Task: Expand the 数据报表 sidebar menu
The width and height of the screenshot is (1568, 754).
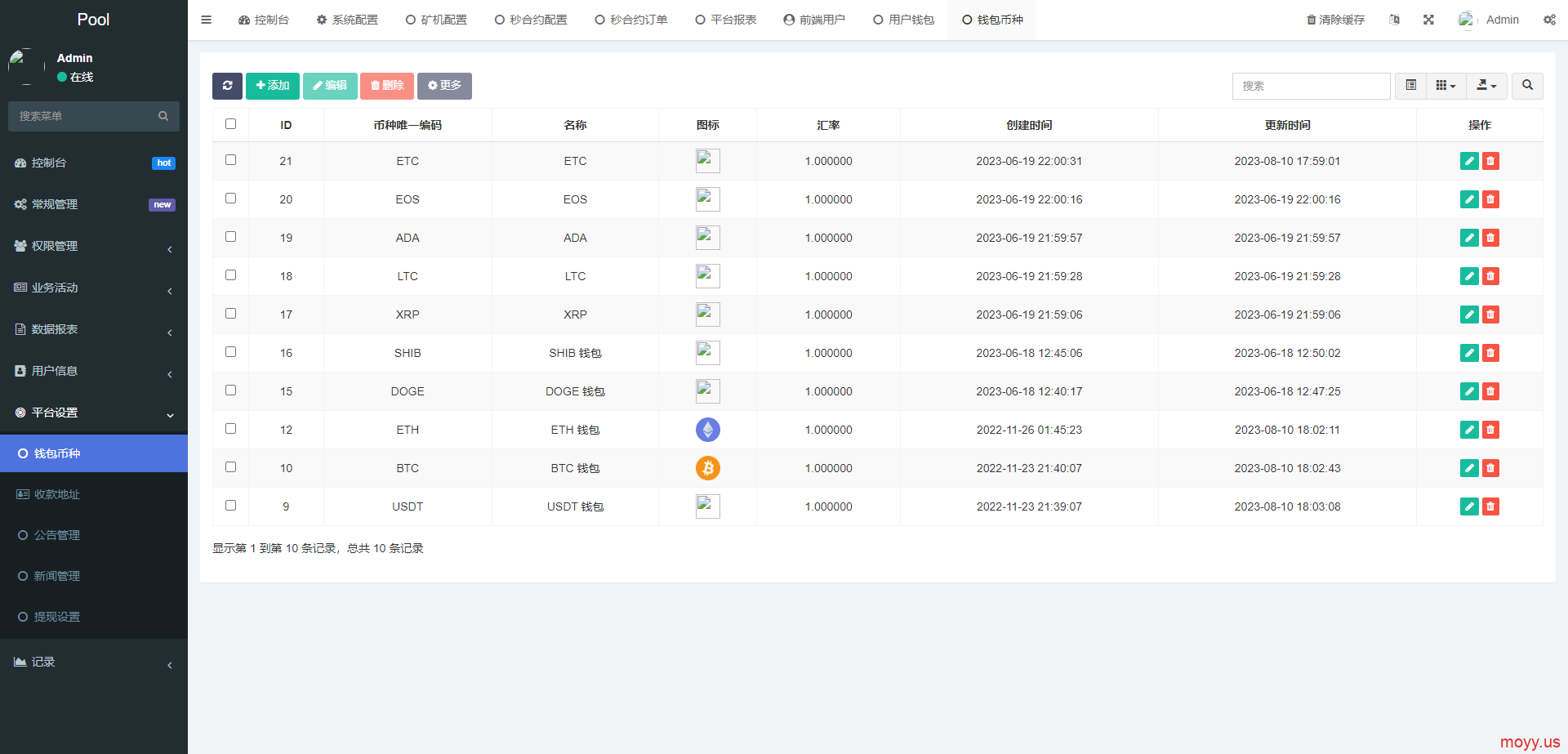Action: point(94,330)
